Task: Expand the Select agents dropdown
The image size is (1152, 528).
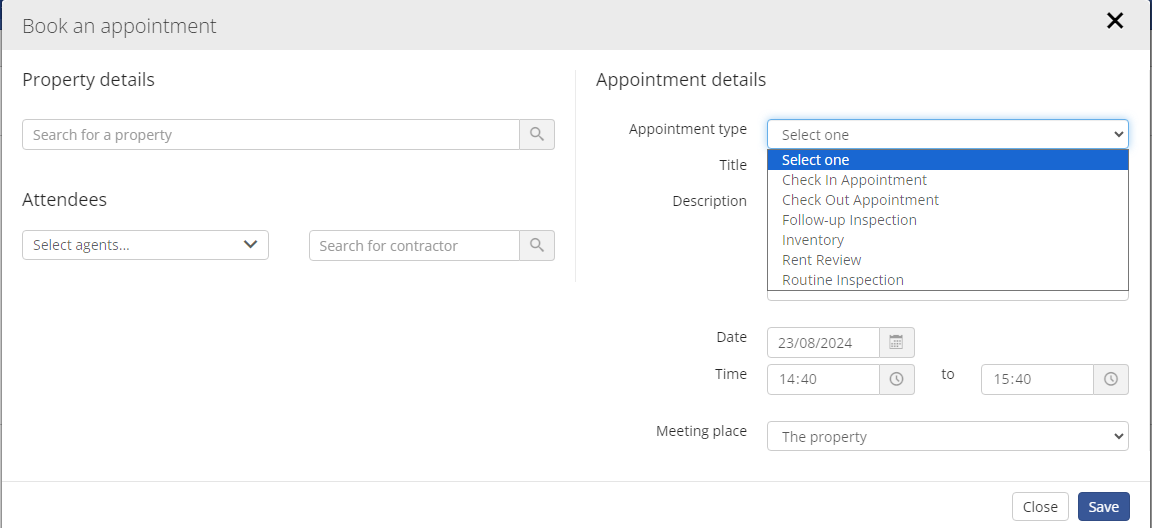Action: click(x=145, y=245)
